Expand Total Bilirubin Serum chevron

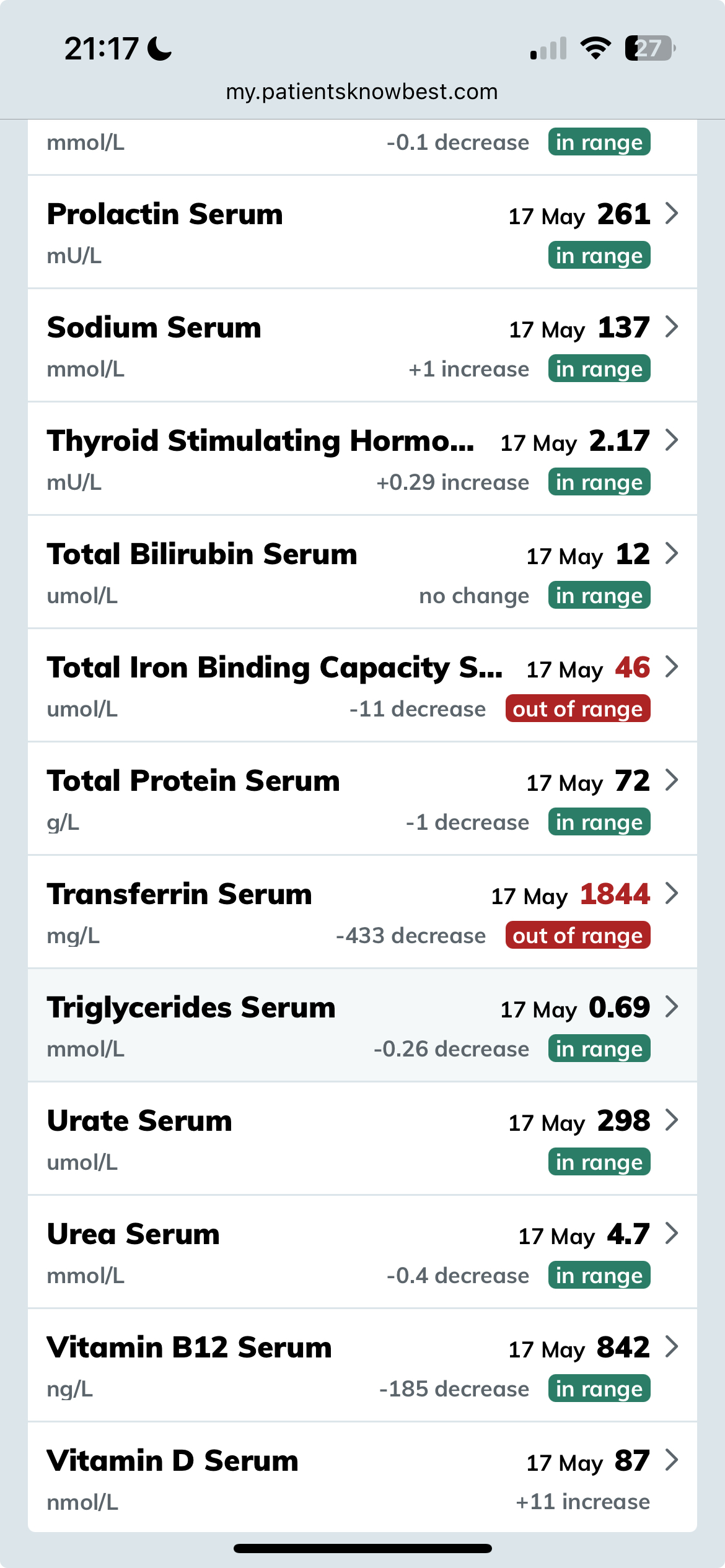click(672, 554)
